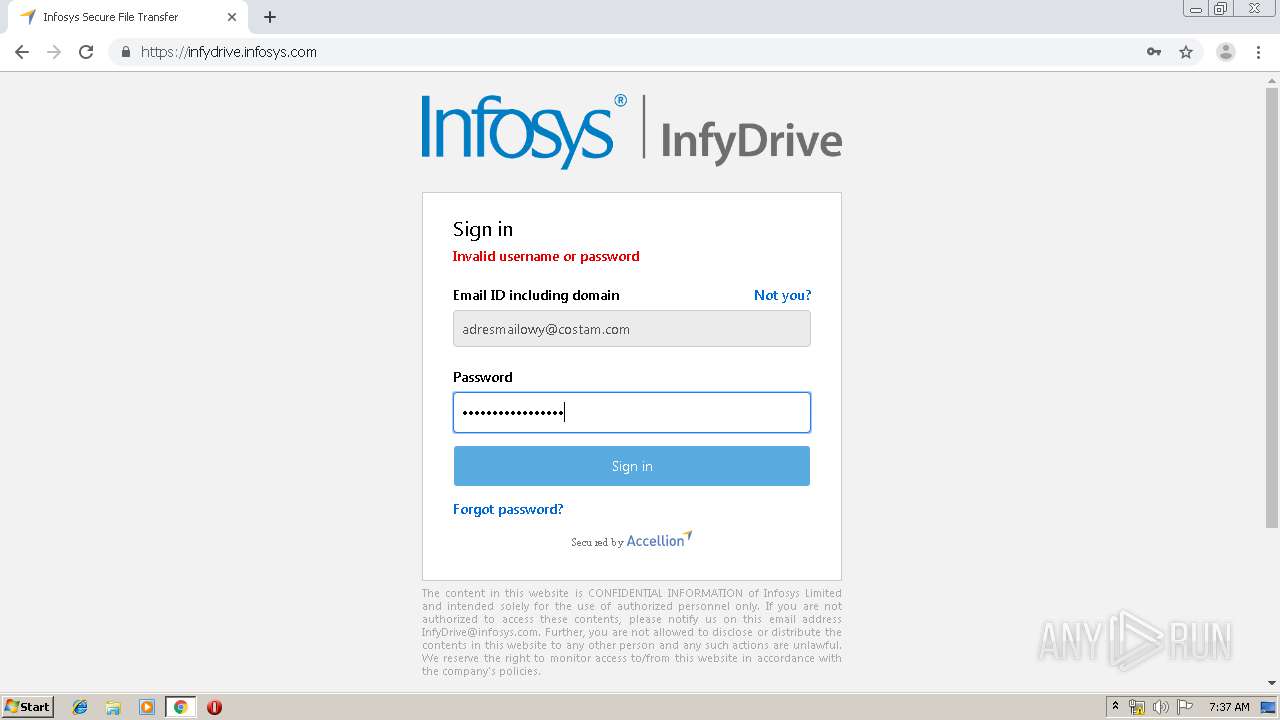This screenshot has height=720, width=1280.
Task: Click the volume speaker tray icon
Action: [x=1160, y=707]
